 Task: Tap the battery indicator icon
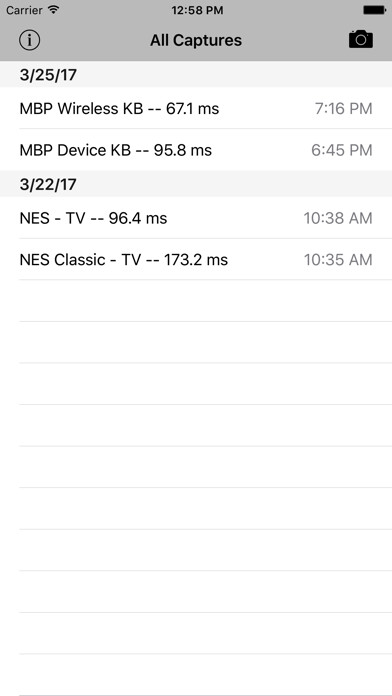[375, 10]
